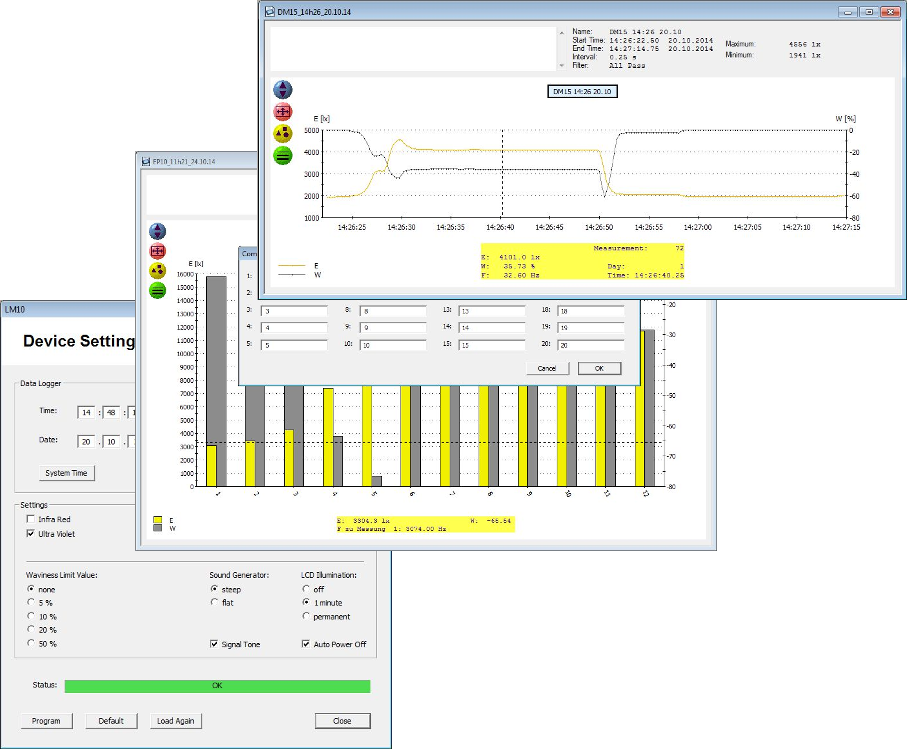Click blue vertical zoom icon in DM15 window
This screenshot has width=908, height=749.
[x=283, y=90]
